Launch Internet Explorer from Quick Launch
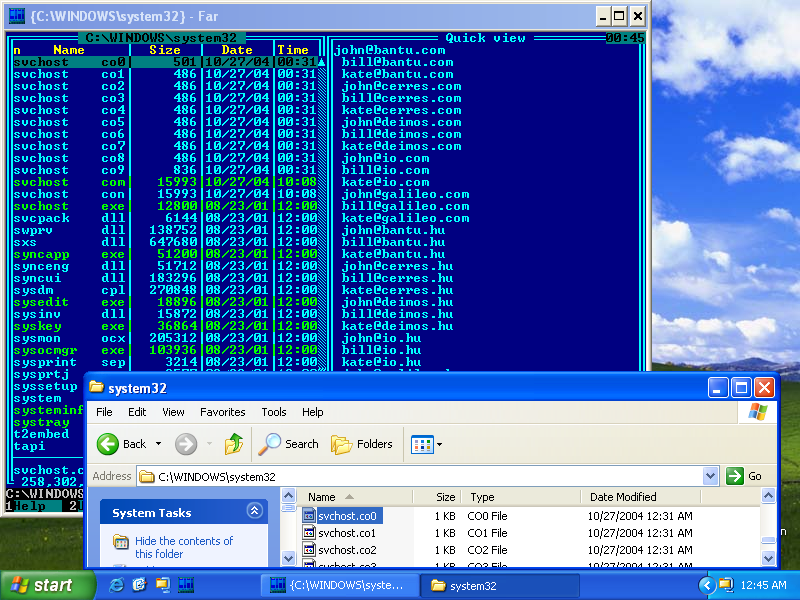Image resolution: width=800 pixels, height=600 pixels. (x=116, y=585)
